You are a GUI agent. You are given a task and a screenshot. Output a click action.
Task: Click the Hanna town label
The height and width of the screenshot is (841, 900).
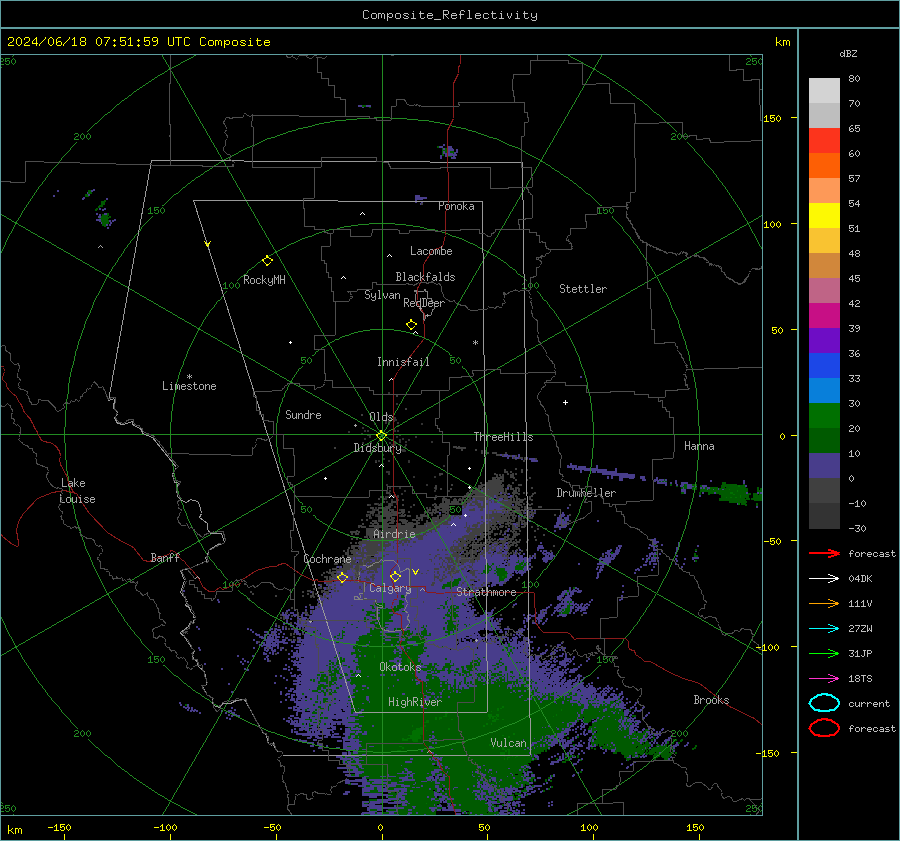(699, 446)
